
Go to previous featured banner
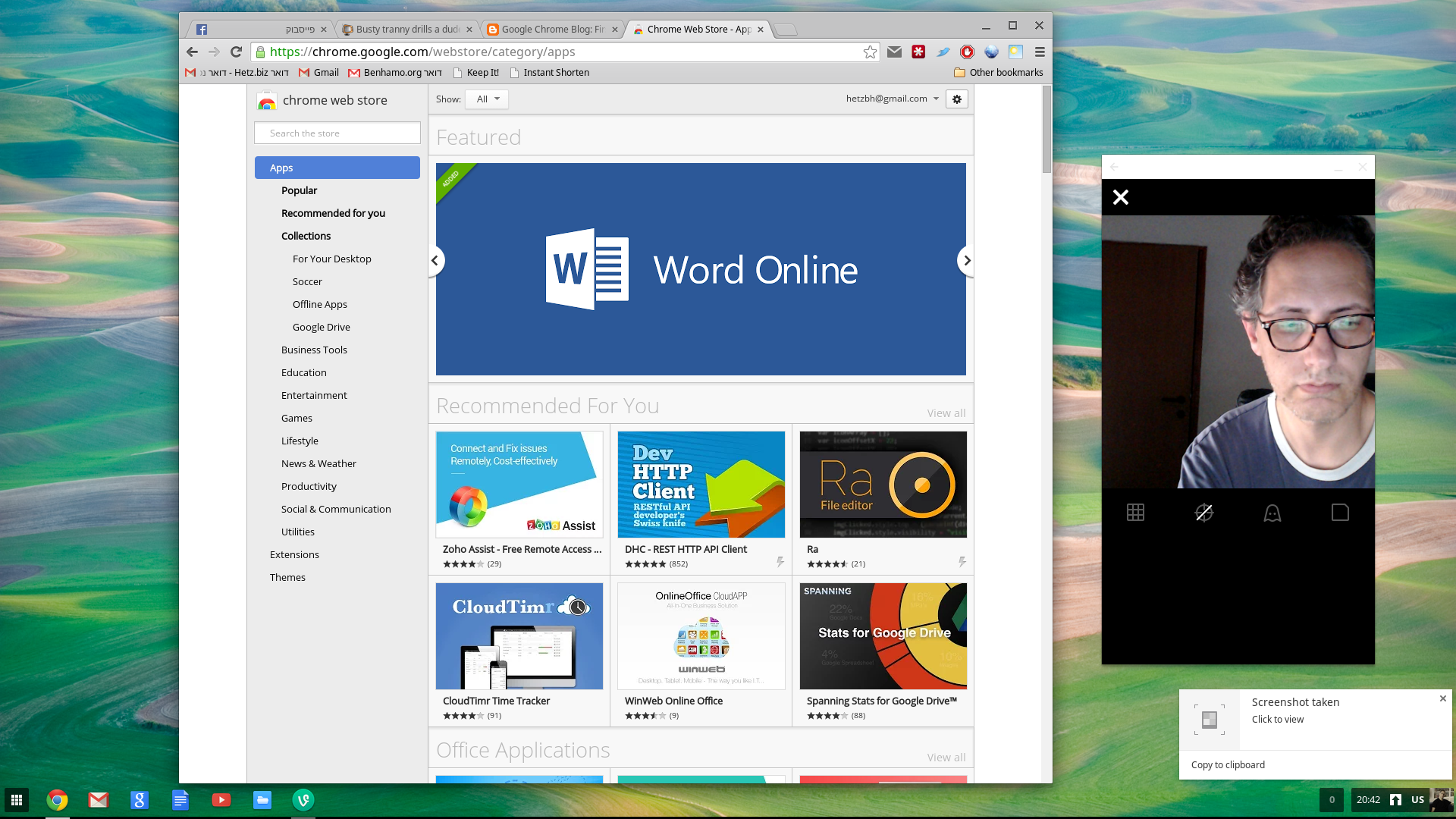coord(435,260)
